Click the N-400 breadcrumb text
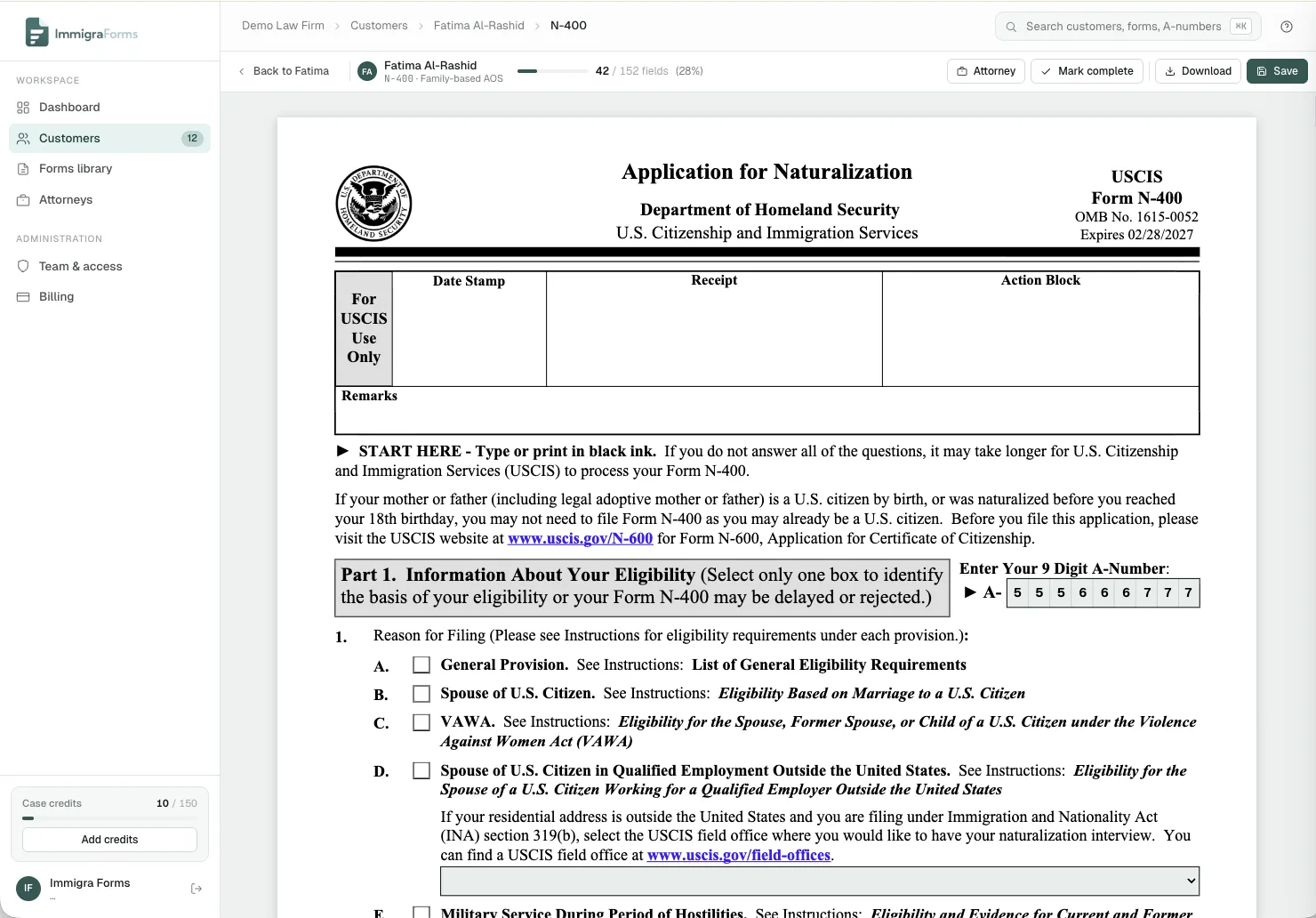 point(568,26)
